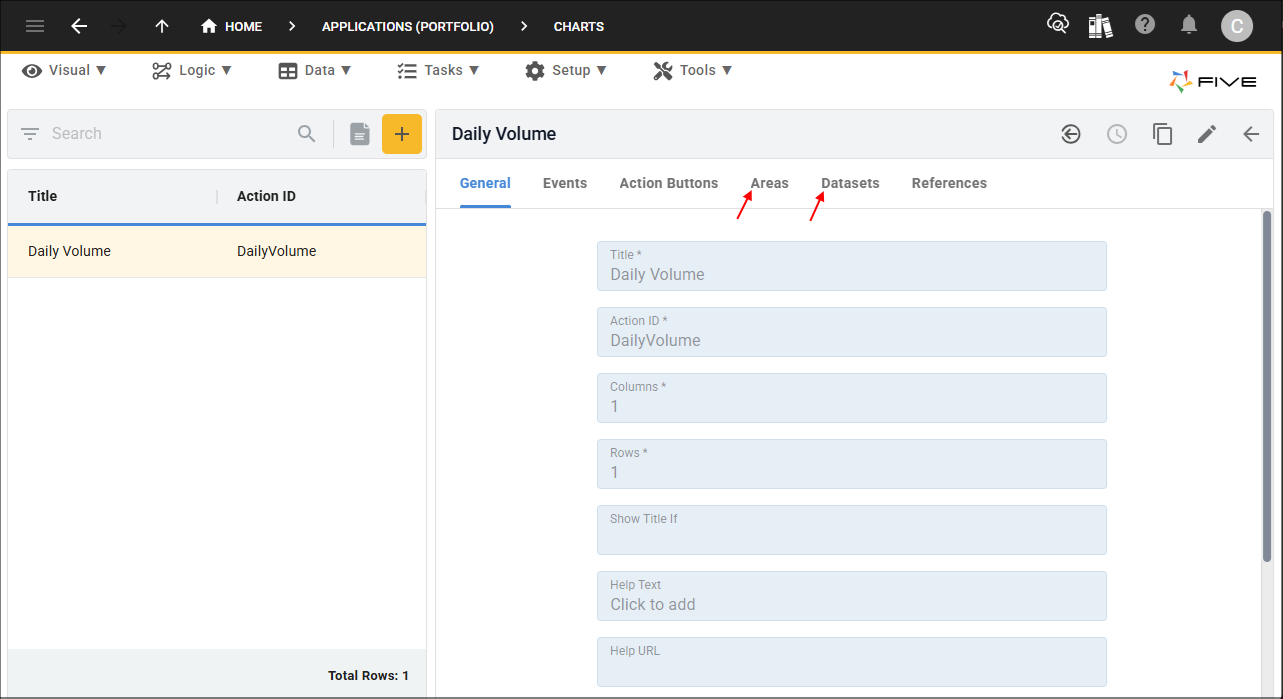The height and width of the screenshot is (699, 1283).
Task: Click the help question mark icon
Action: click(x=1145, y=25)
